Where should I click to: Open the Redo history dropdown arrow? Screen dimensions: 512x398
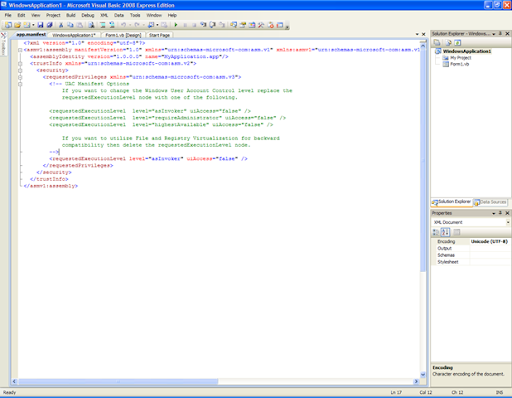click(144, 25)
